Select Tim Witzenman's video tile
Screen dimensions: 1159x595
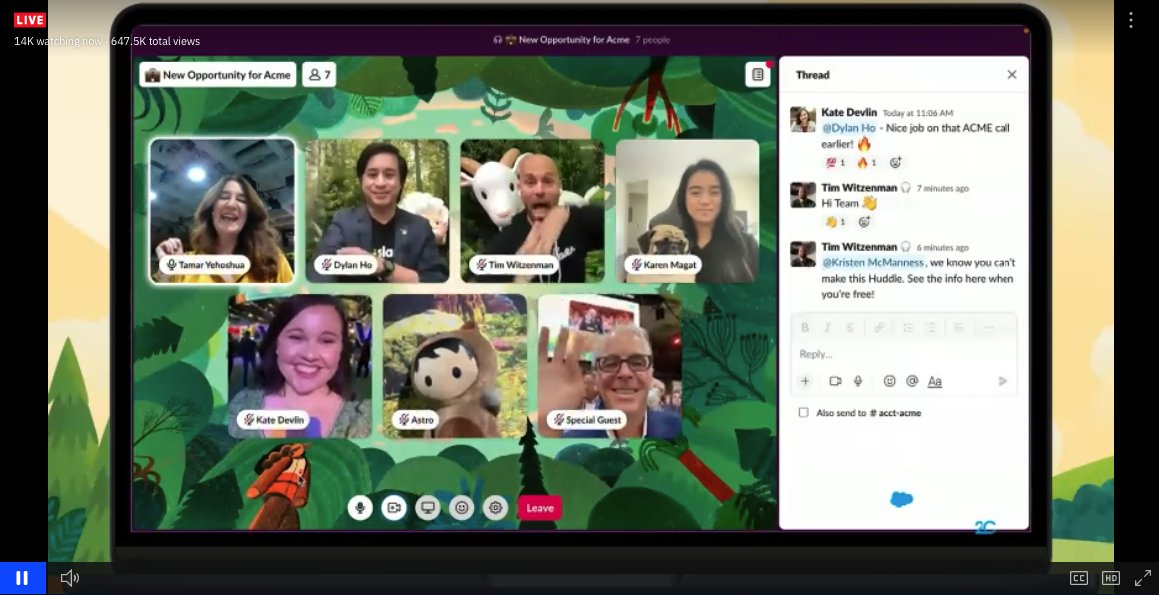(x=532, y=211)
